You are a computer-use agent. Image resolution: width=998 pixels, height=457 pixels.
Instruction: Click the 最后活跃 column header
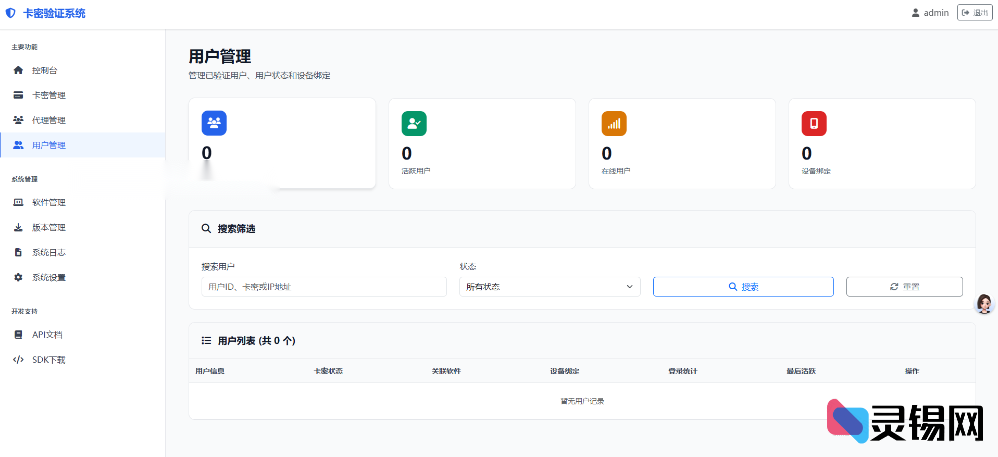801,371
